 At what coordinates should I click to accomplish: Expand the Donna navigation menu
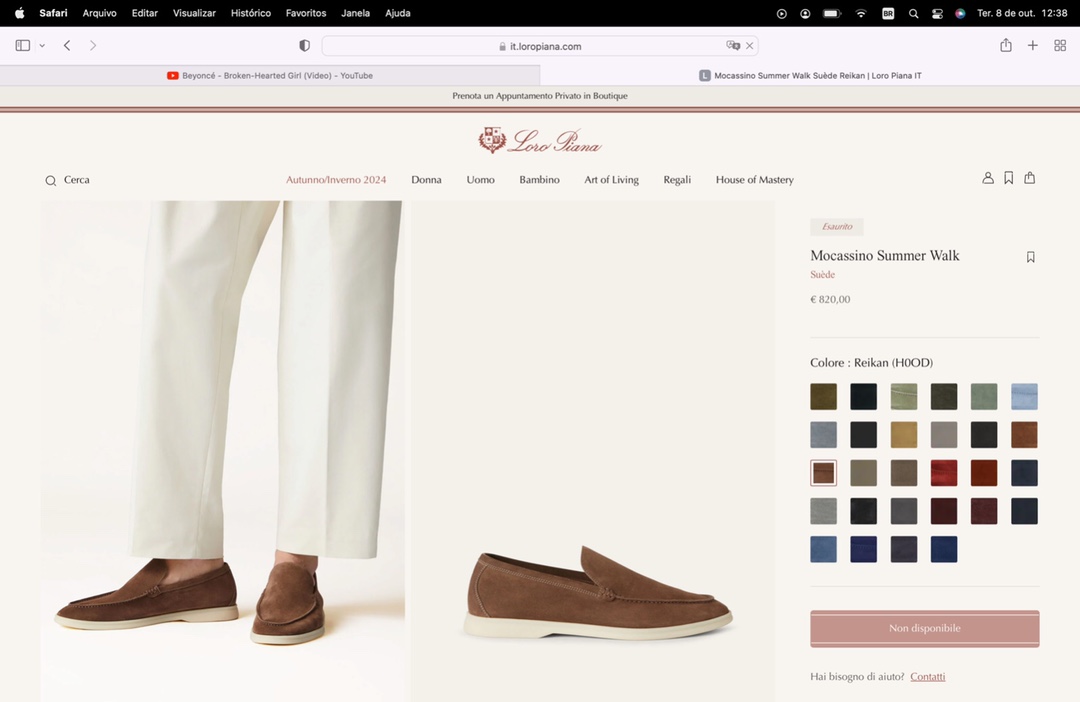pos(426,180)
